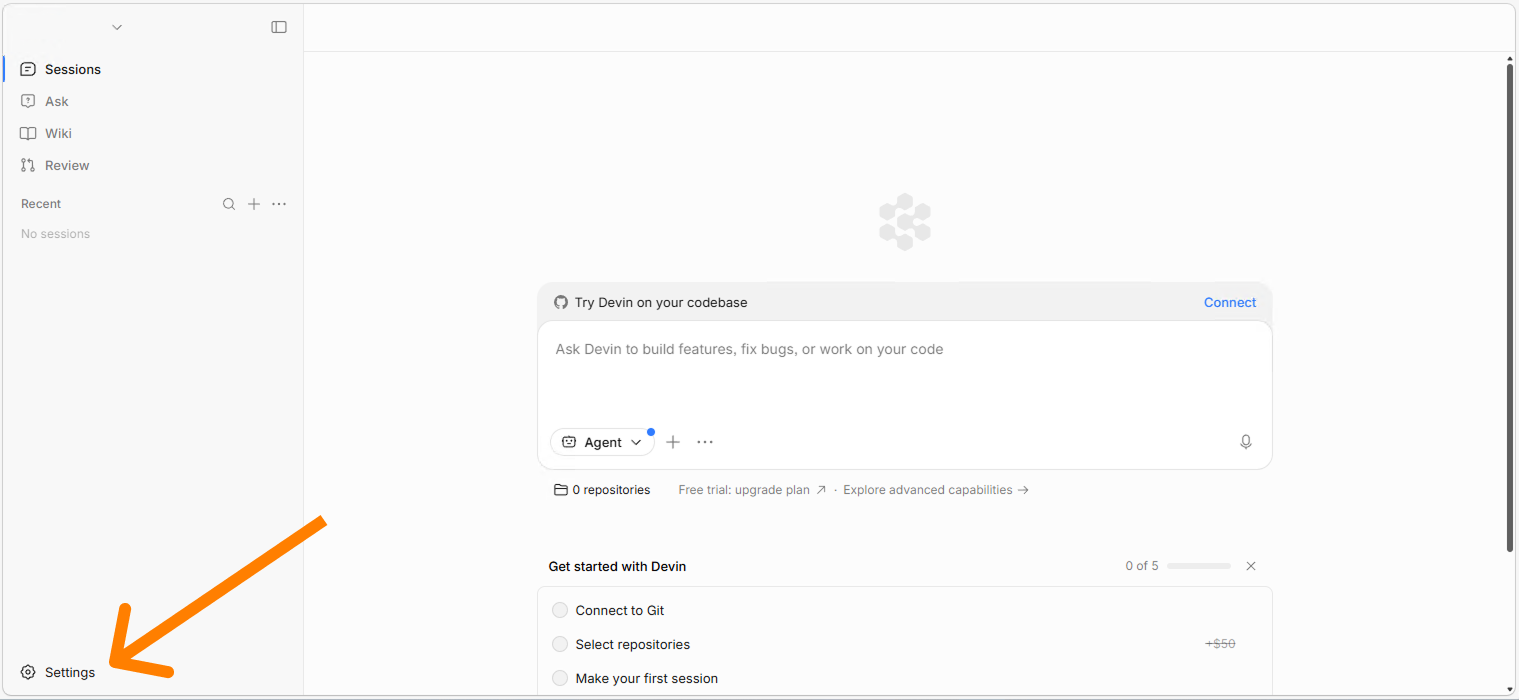Screen dimensions: 1519x700
Task: Check the Make your first session circle
Action: click(x=560, y=678)
